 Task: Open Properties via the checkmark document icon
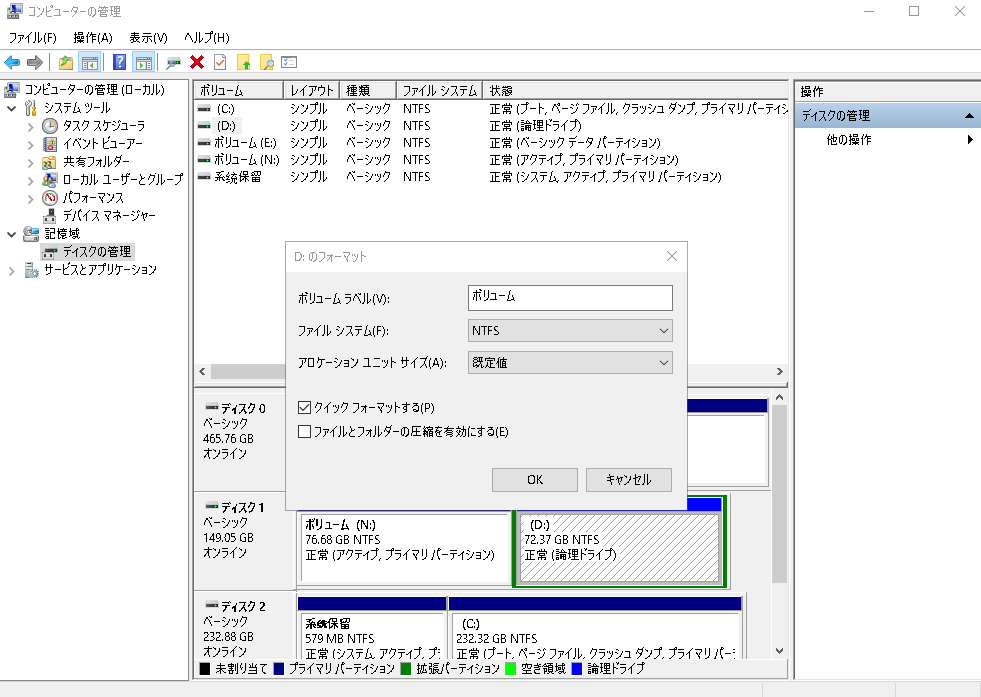[x=219, y=61]
